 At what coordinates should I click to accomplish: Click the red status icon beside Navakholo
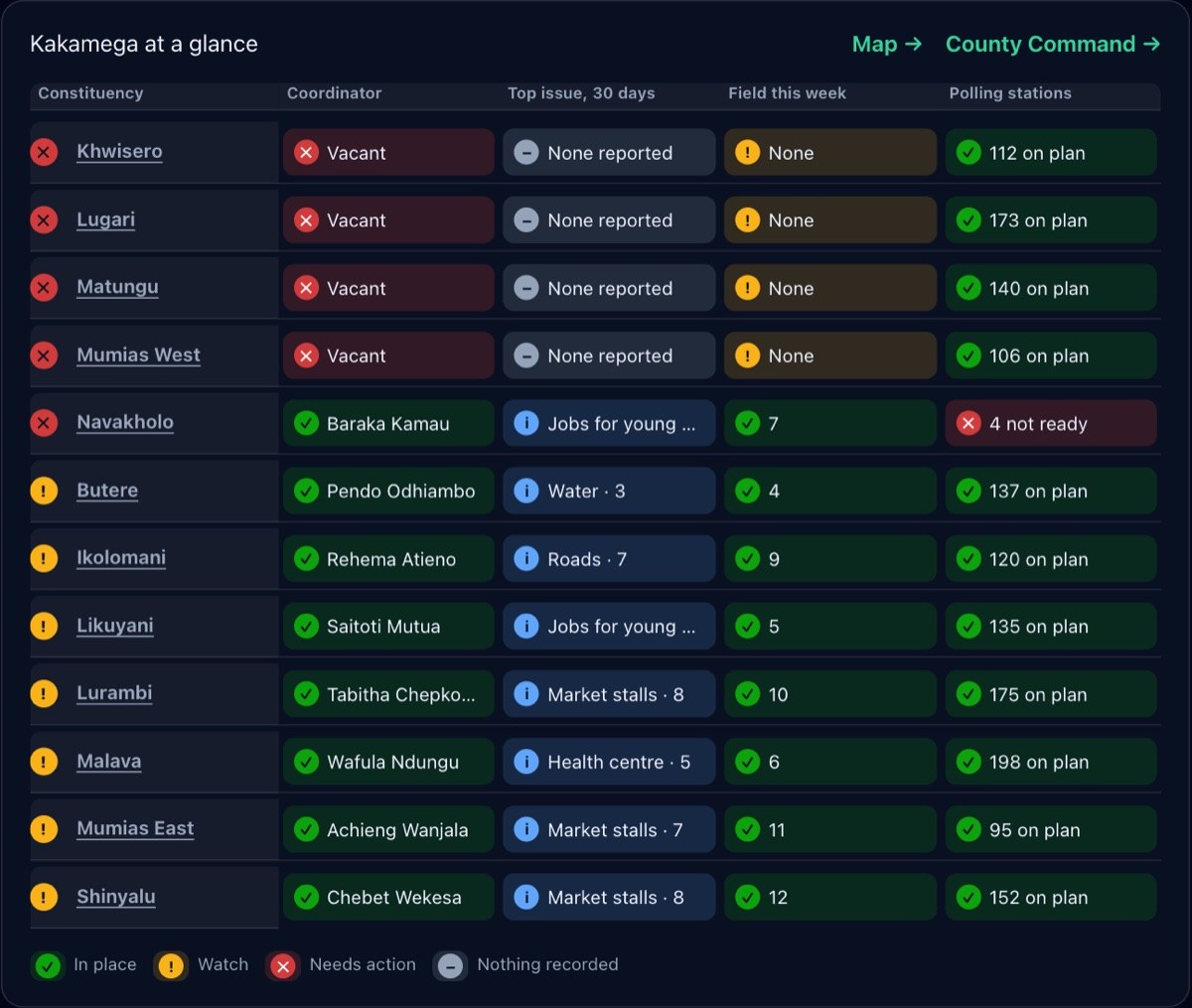[44, 423]
